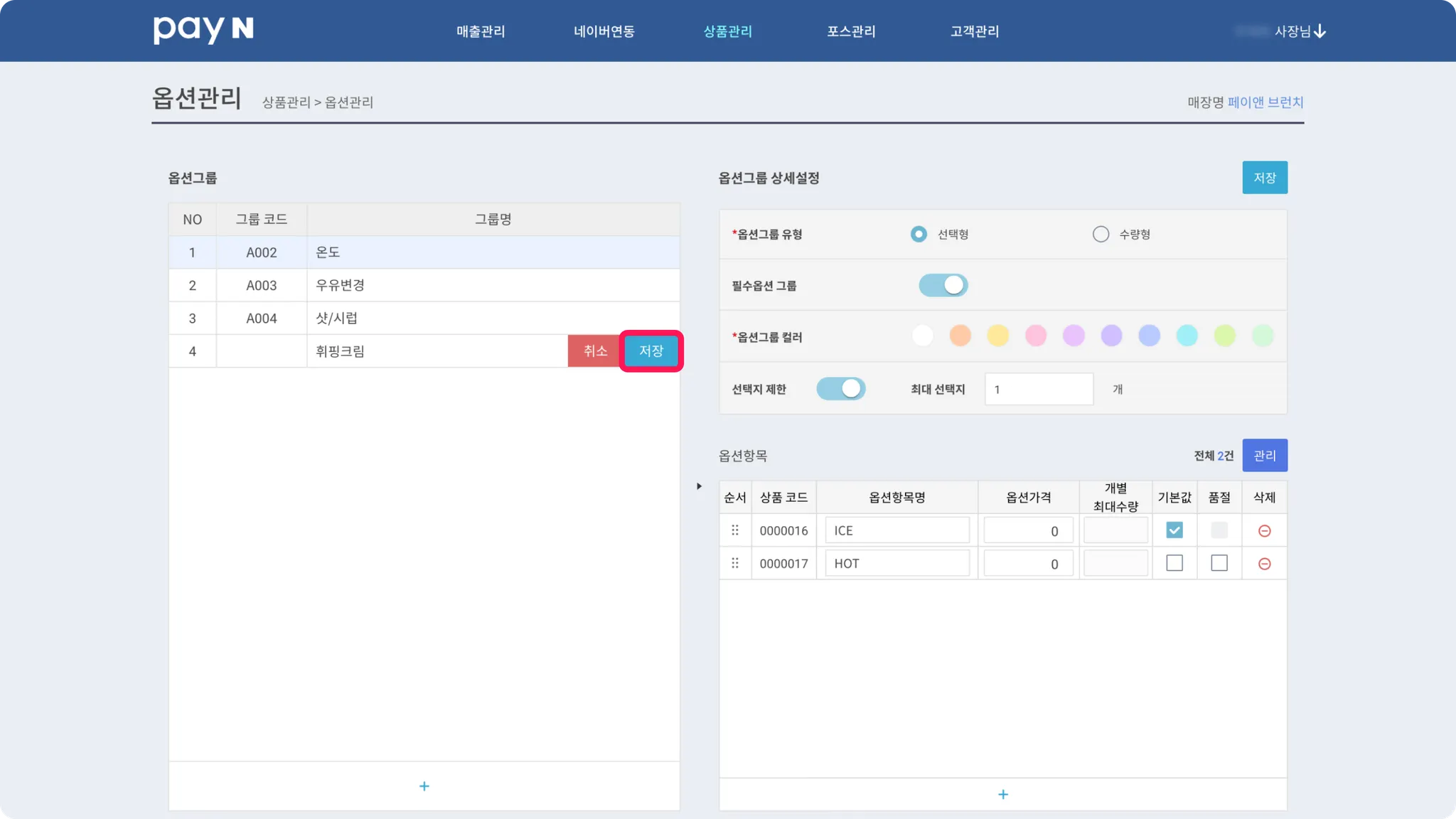
Task: Click the red 취소 button
Action: tap(594, 351)
